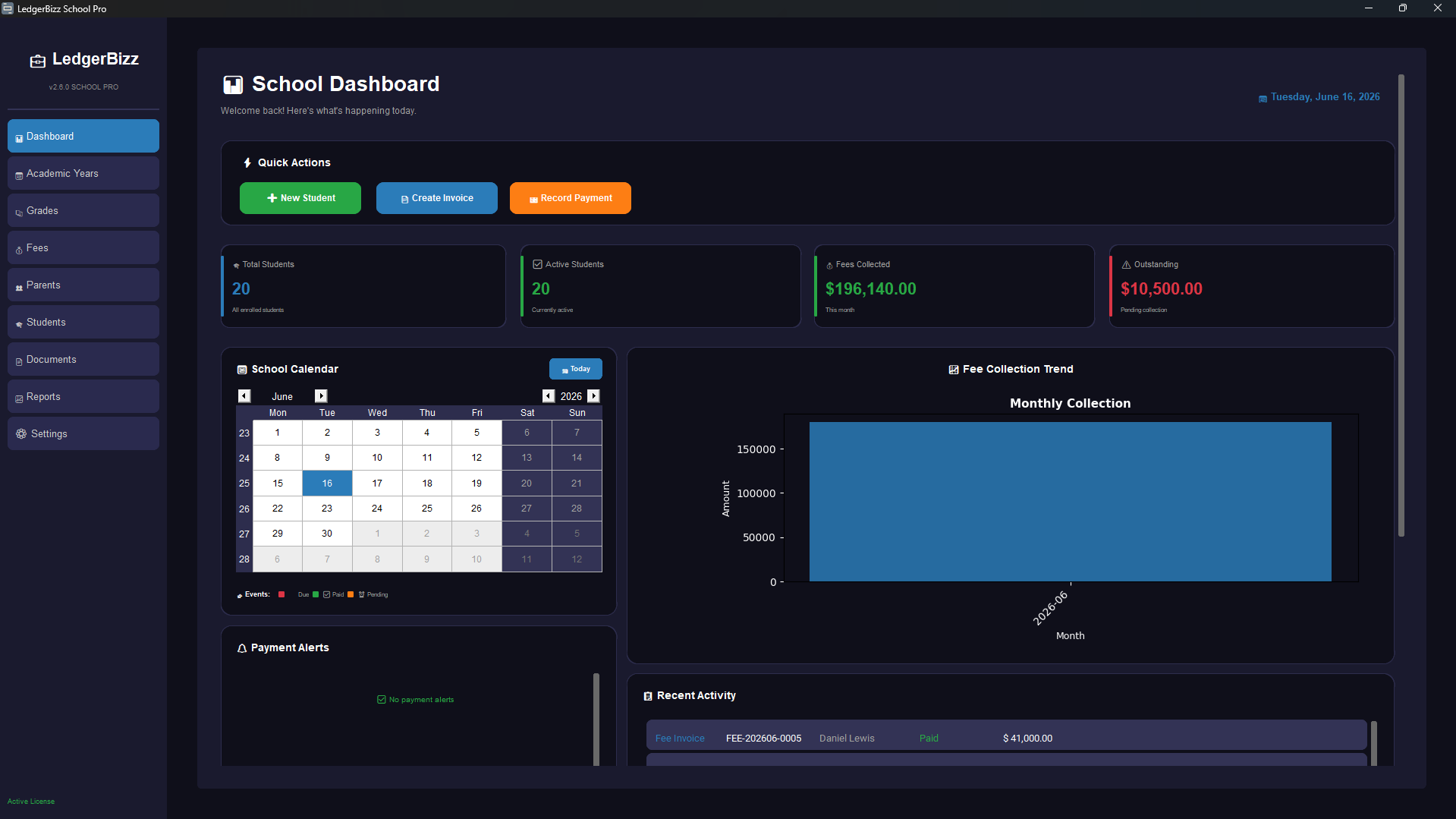This screenshot has width=1456, height=819.
Task: Click the Payment Alerts scrollbar
Action: pos(596,719)
